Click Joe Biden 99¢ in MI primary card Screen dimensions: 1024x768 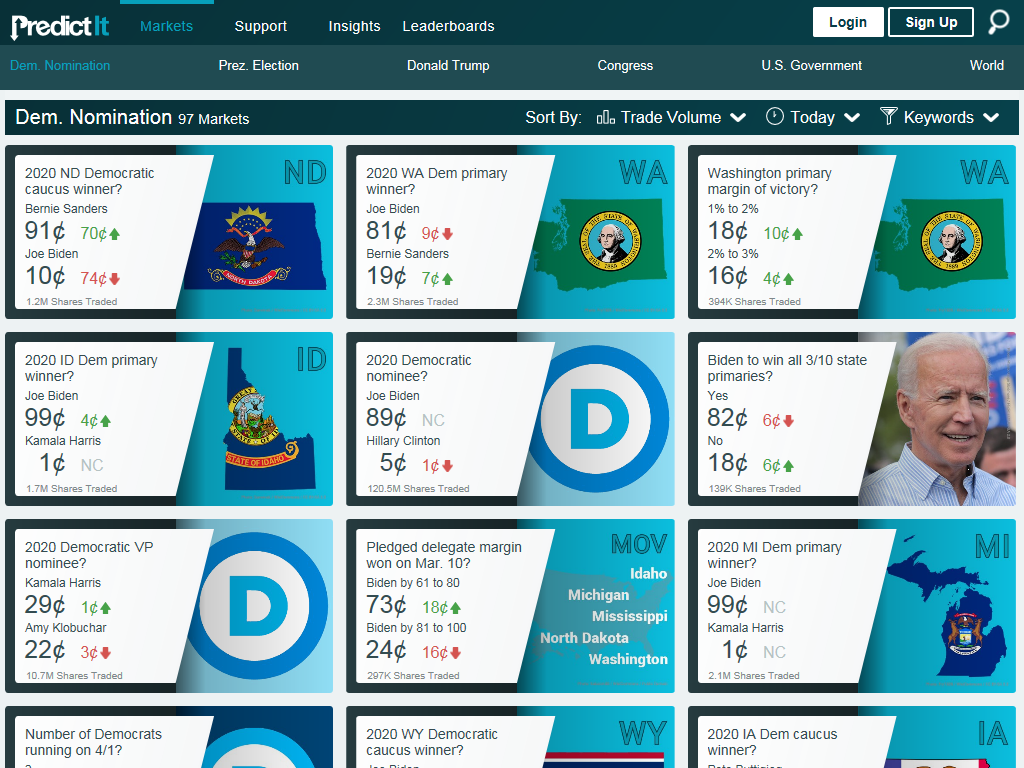[x=728, y=605]
